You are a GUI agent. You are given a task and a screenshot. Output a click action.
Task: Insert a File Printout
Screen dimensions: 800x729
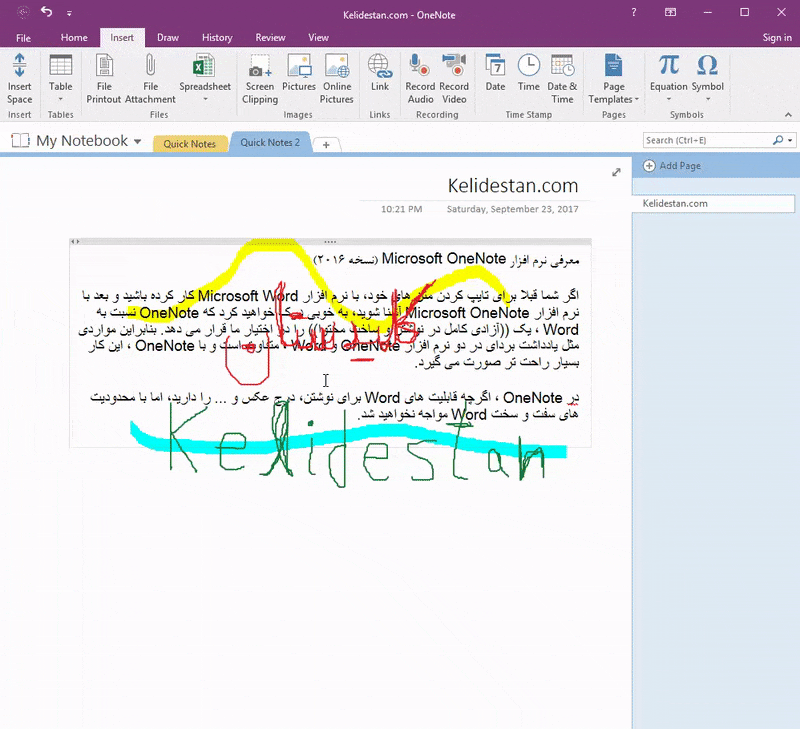(104, 79)
